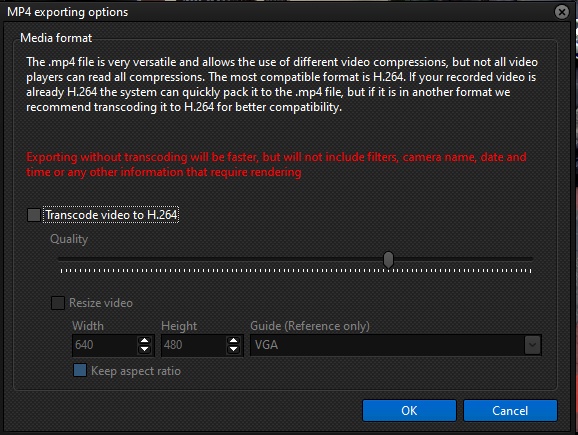Click the Transcode video to H.264 label
The height and width of the screenshot is (435, 578).
tap(111, 215)
